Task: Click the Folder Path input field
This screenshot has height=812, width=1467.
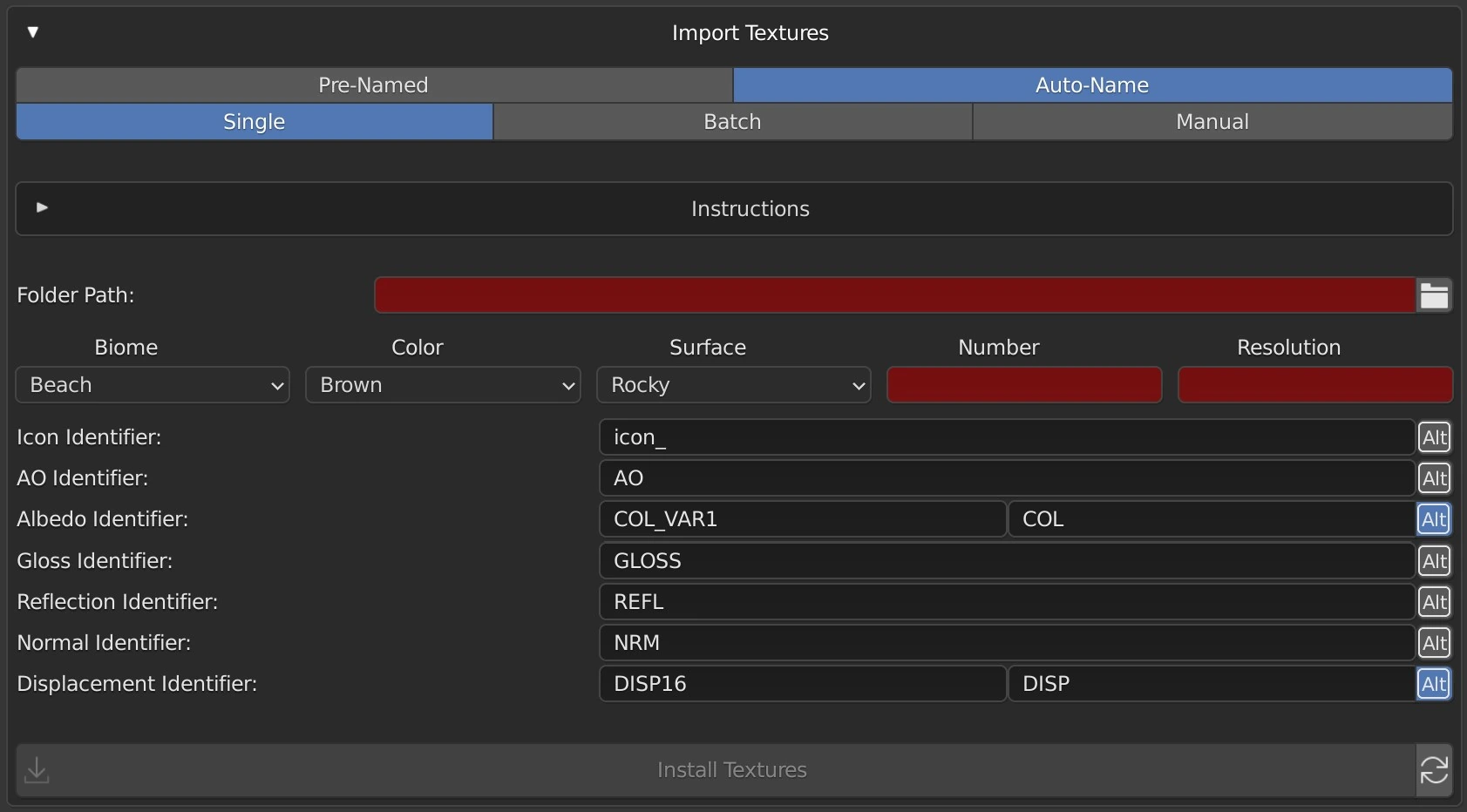Action: (893, 295)
